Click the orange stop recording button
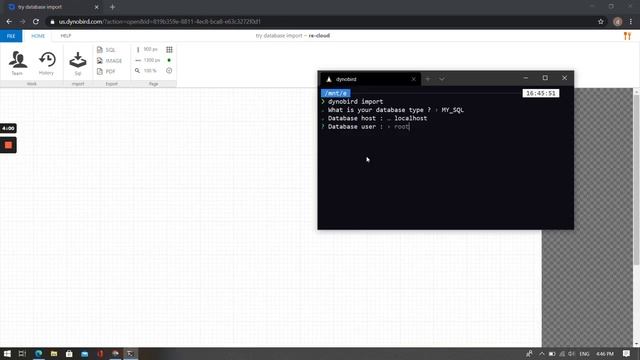The width and height of the screenshot is (640, 360). (x=8, y=145)
